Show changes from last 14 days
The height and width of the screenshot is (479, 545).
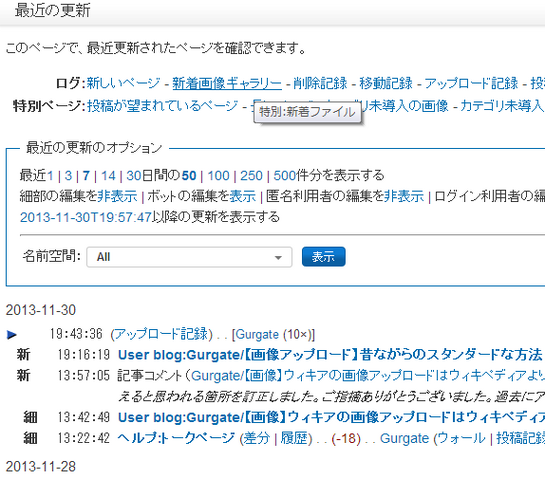click(x=108, y=176)
